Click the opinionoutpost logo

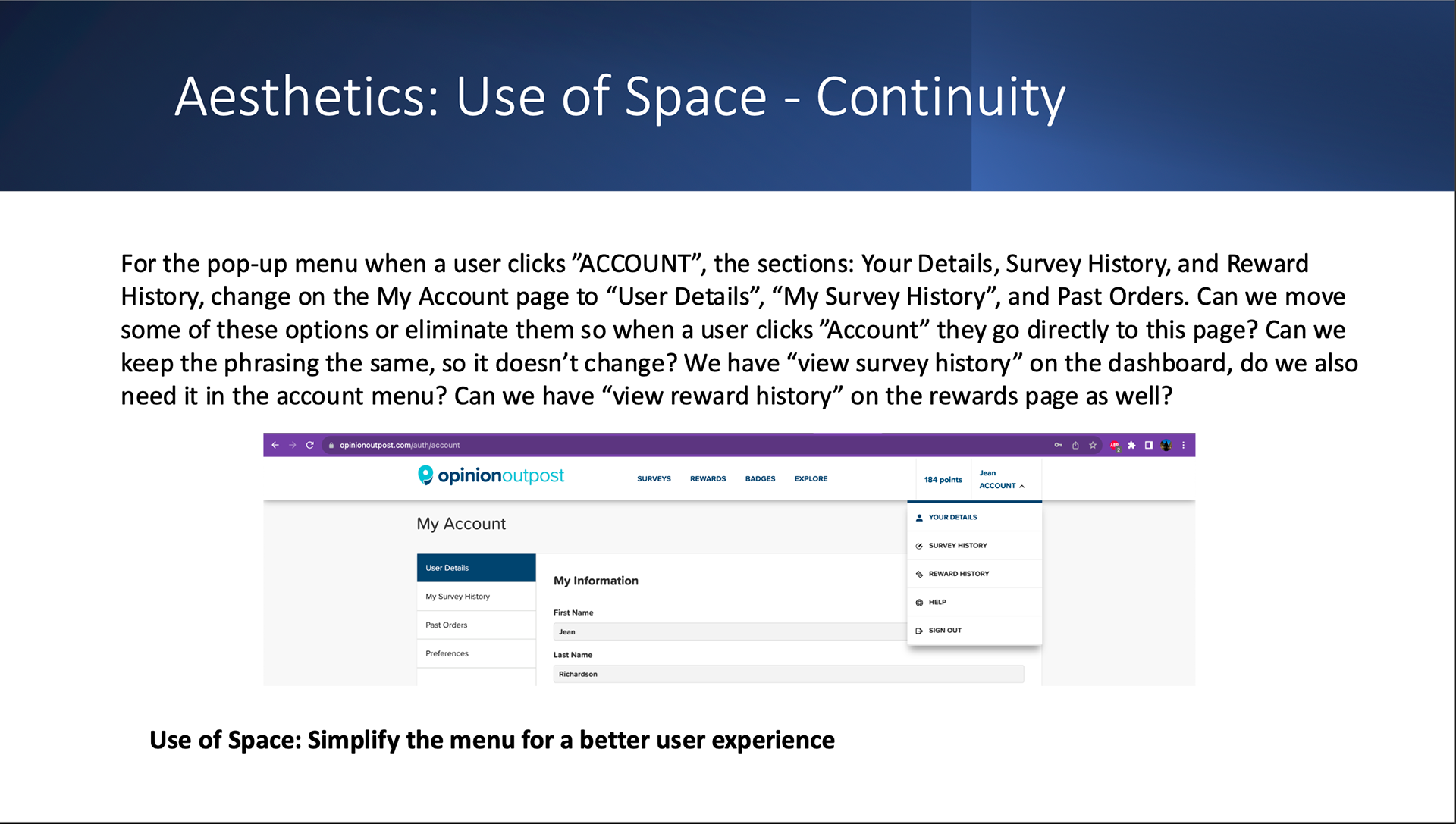pyautogui.click(x=491, y=475)
